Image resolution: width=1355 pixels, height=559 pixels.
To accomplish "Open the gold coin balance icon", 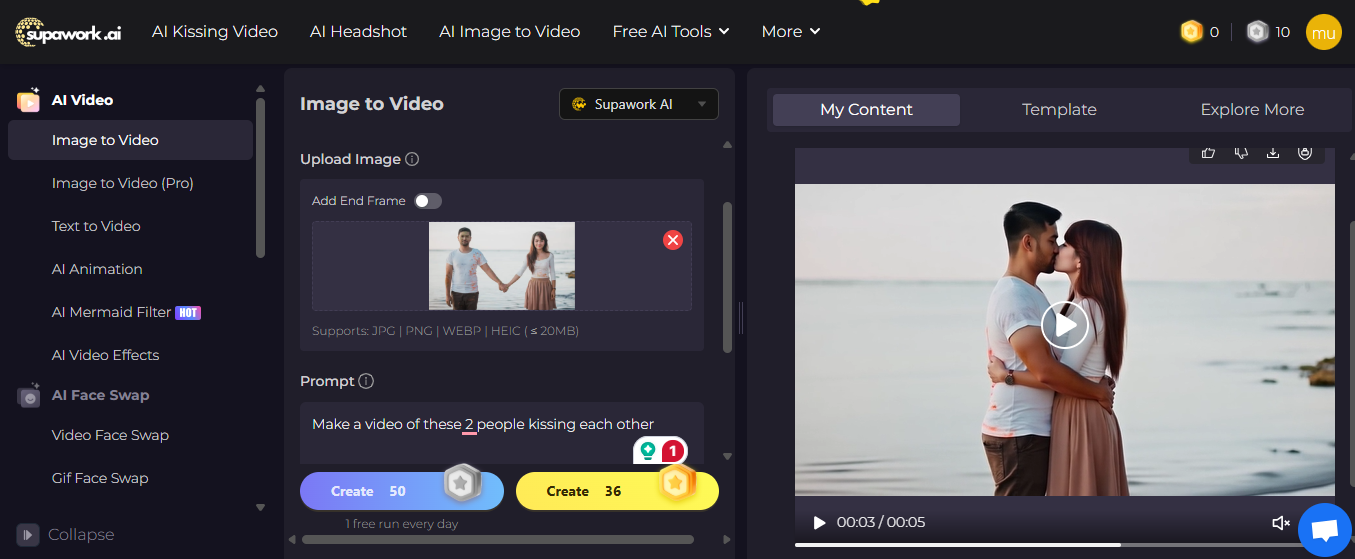I will click(1191, 32).
